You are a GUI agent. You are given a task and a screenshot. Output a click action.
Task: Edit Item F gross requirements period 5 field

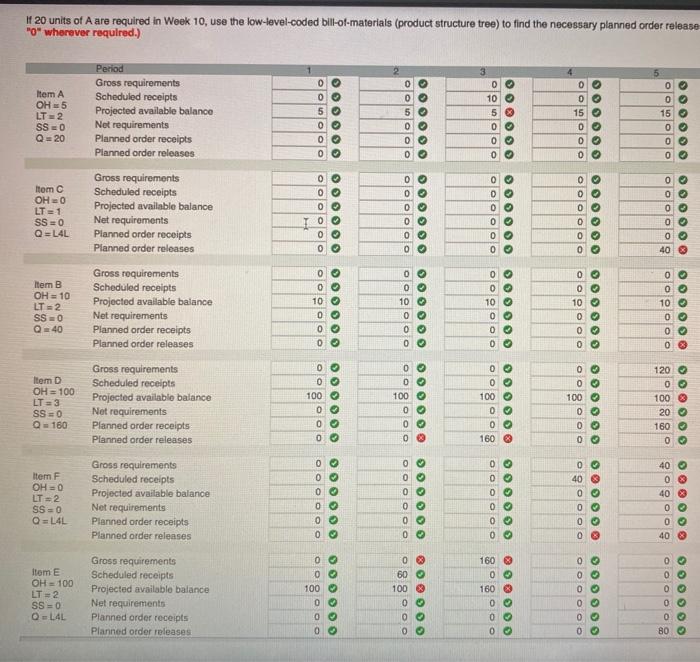tap(645, 466)
